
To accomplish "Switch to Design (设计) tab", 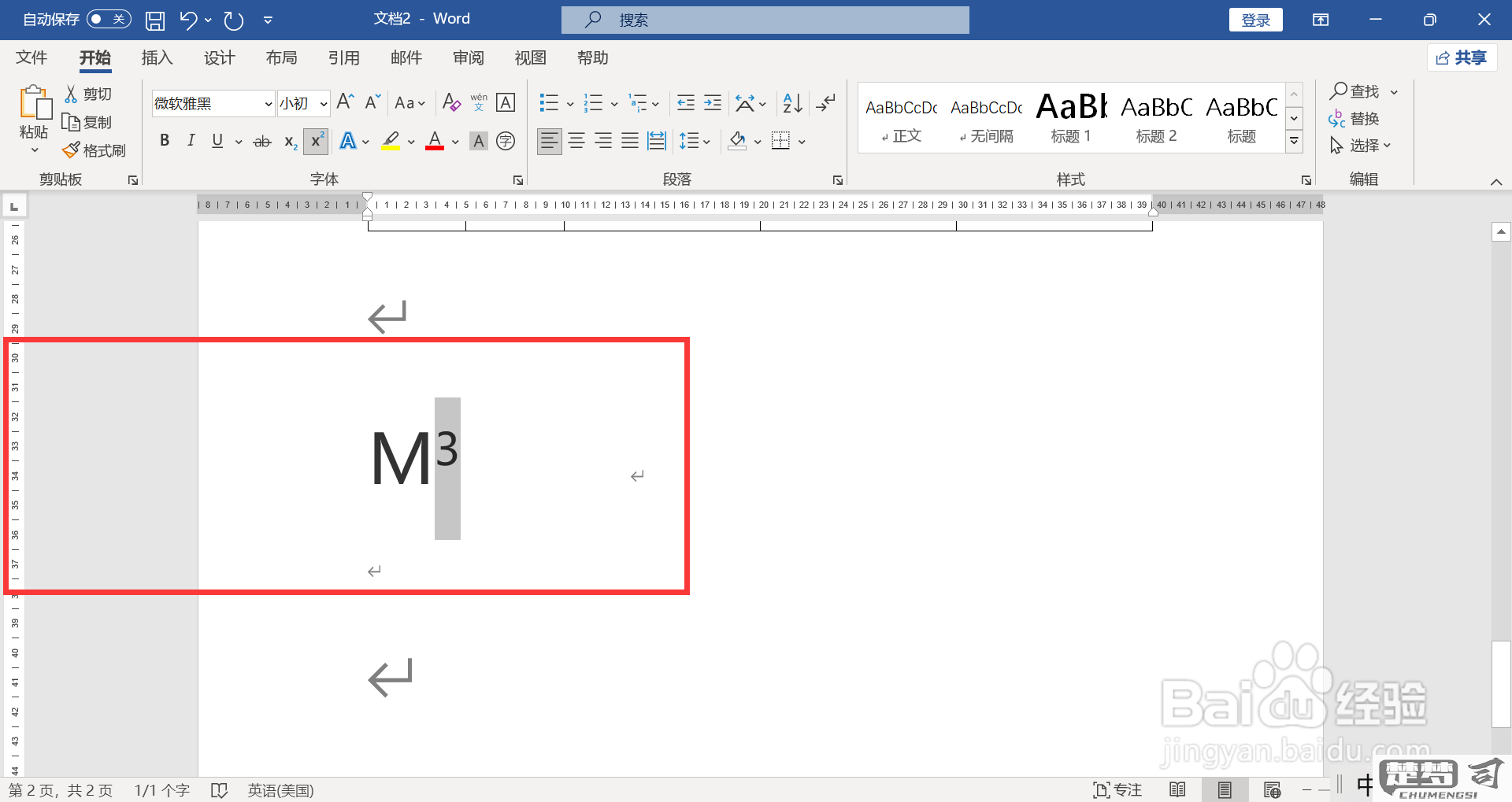I will pyautogui.click(x=219, y=57).
